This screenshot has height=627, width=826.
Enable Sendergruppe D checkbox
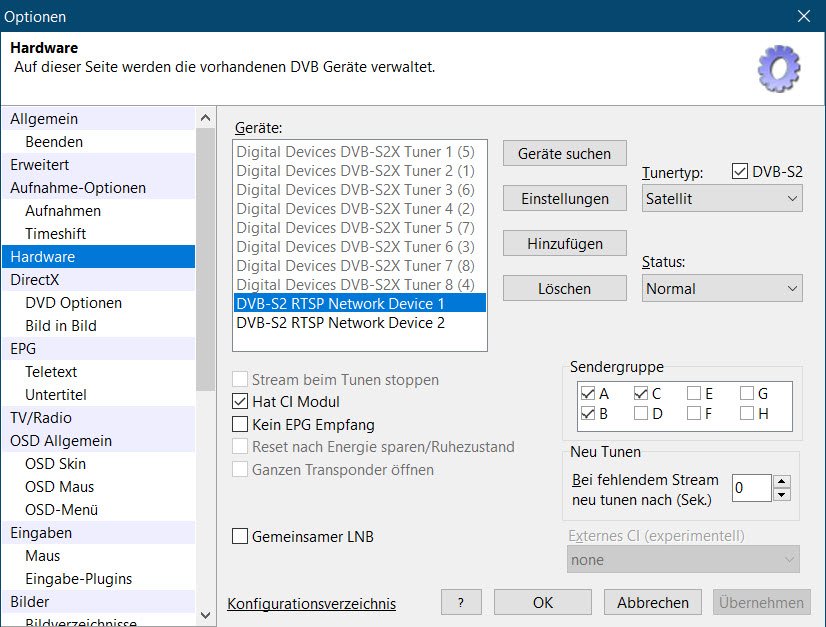[x=641, y=413]
